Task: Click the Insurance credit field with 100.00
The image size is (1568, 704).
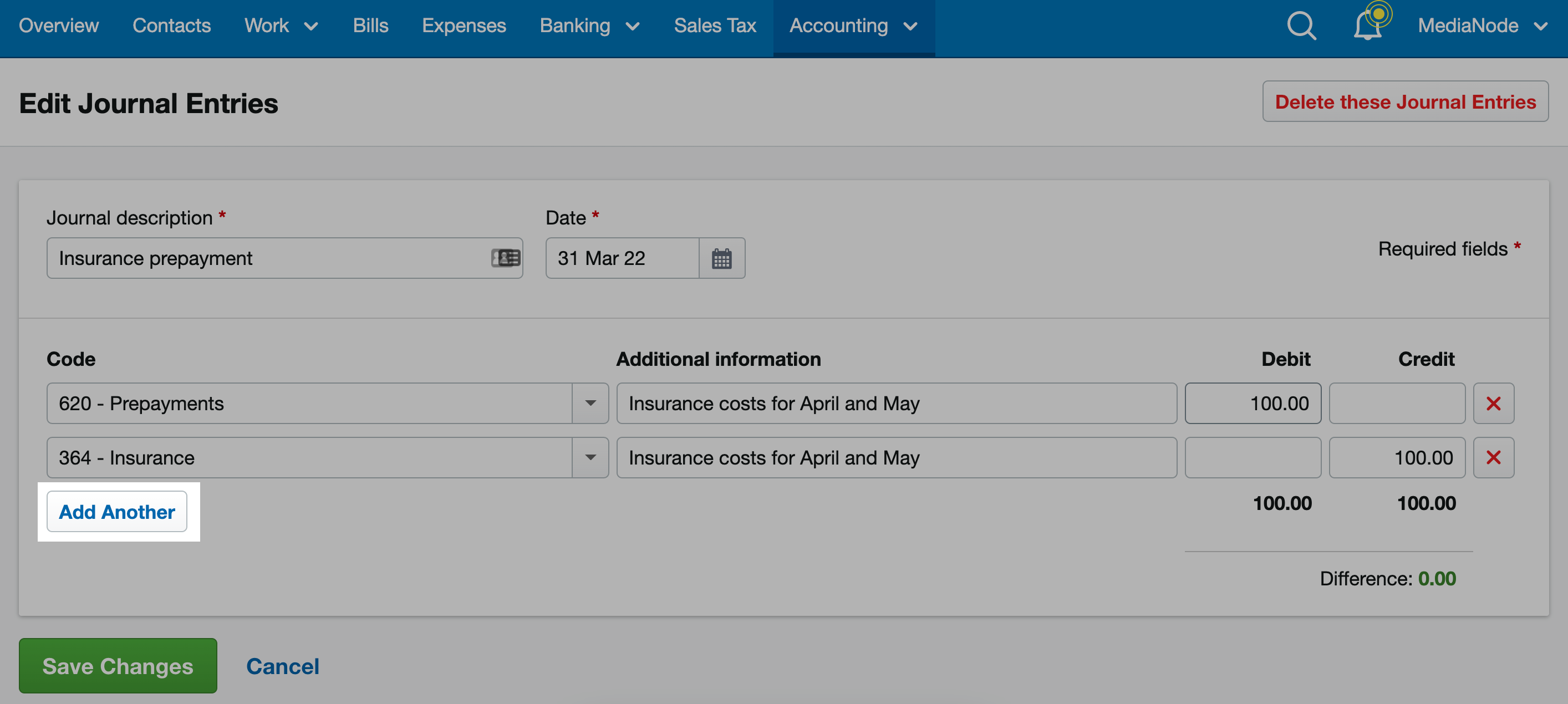Action: pos(1396,457)
